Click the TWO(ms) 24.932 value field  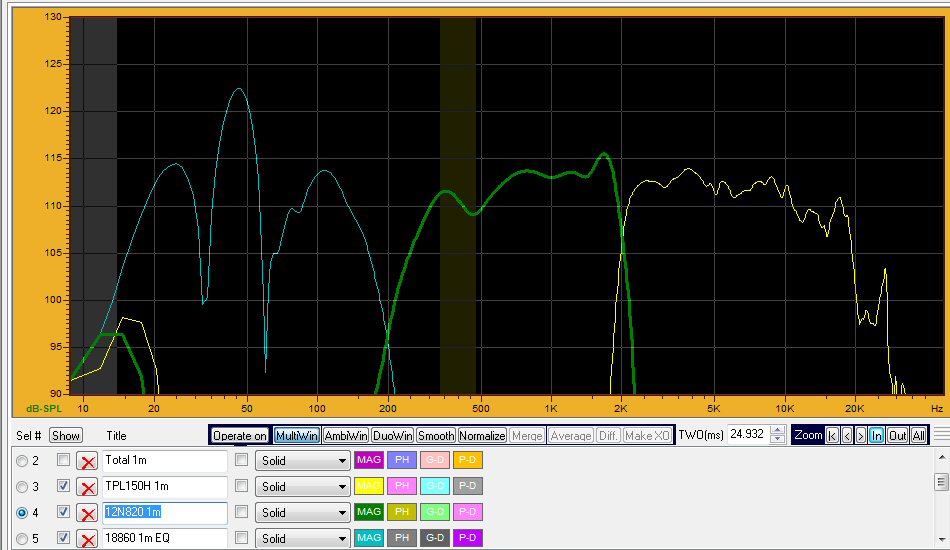coord(748,435)
